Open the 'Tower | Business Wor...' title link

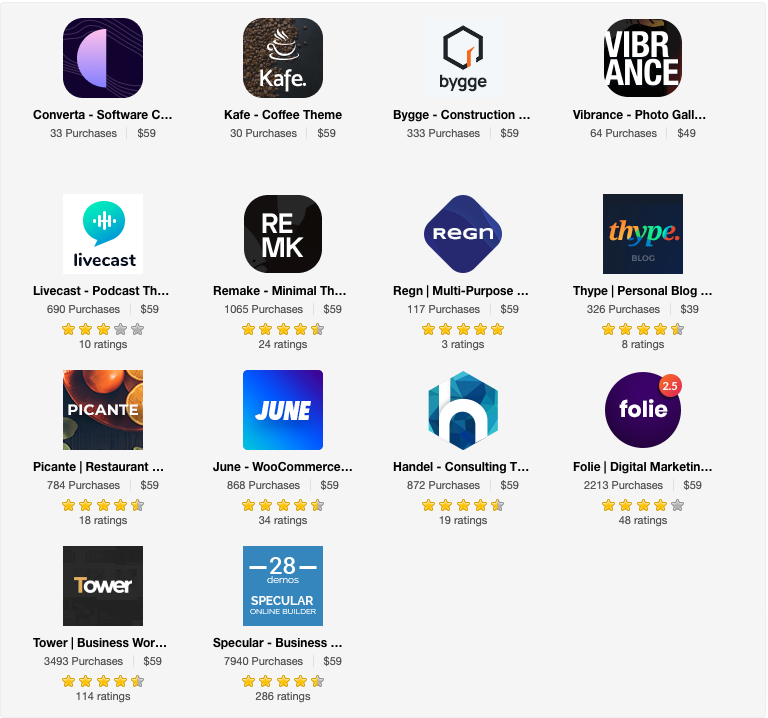pyautogui.click(x=100, y=643)
